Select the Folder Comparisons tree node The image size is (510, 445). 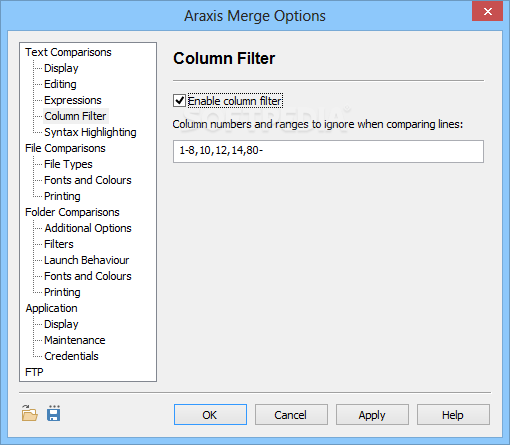pyautogui.click(x=72, y=212)
